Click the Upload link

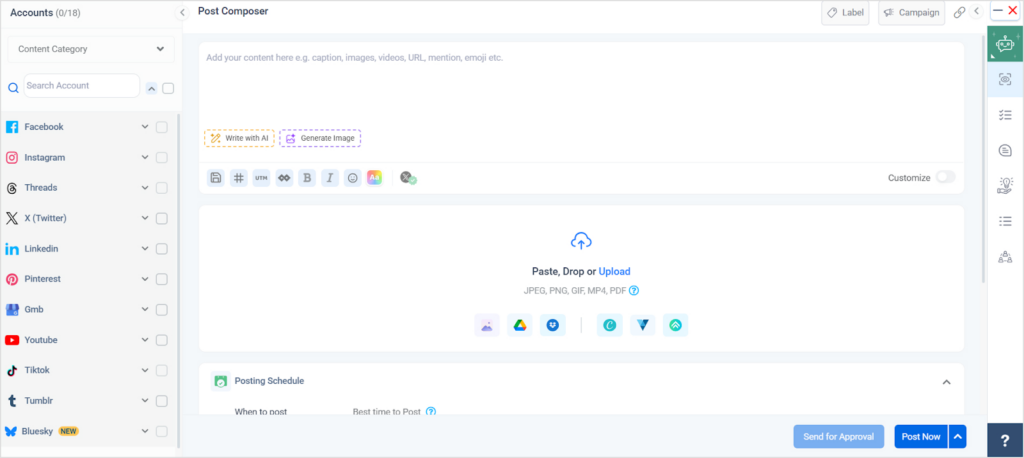click(x=615, y=271)
